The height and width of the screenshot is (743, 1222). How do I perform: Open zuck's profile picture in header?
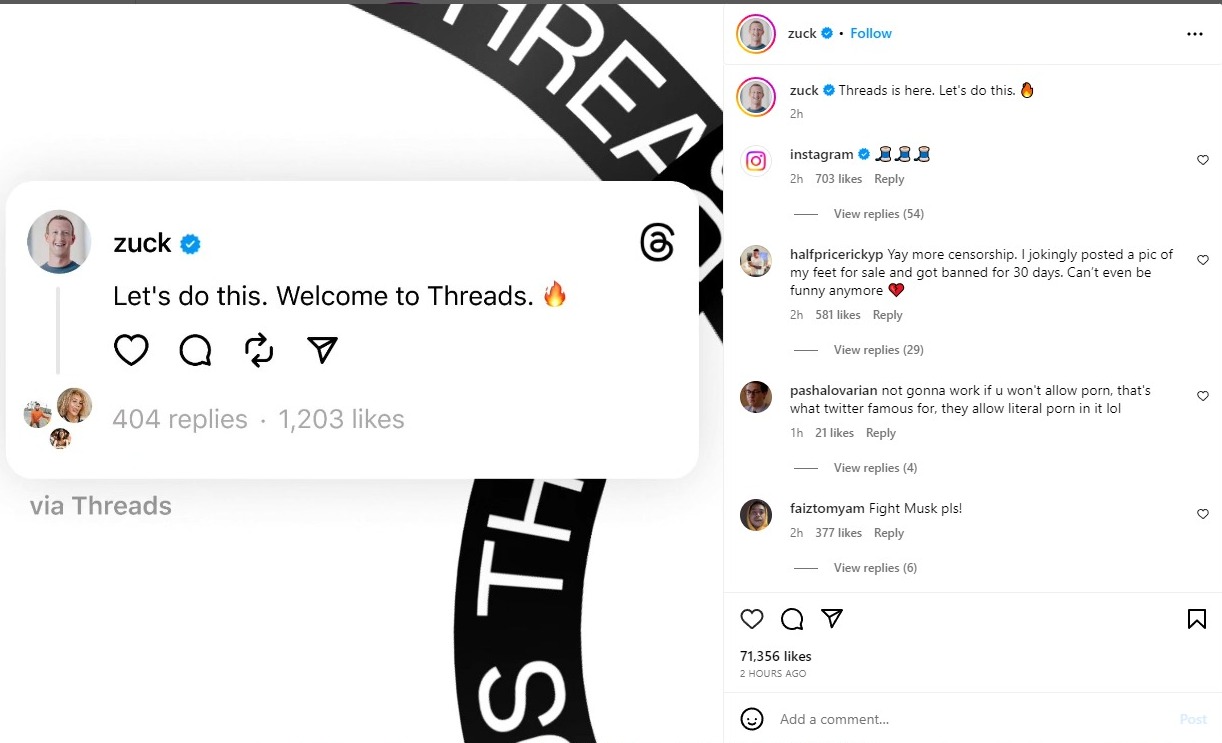click(756, 34)
